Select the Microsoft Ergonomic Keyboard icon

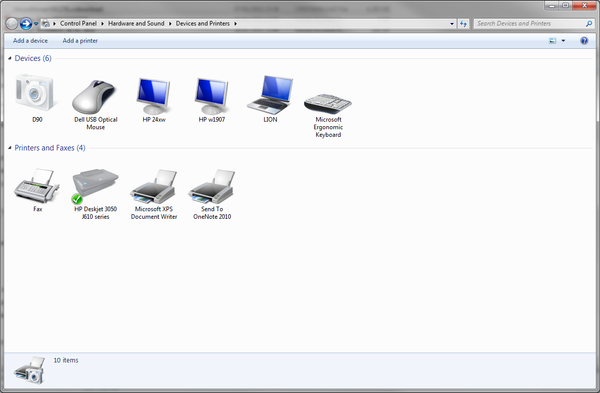coord(328,103)
